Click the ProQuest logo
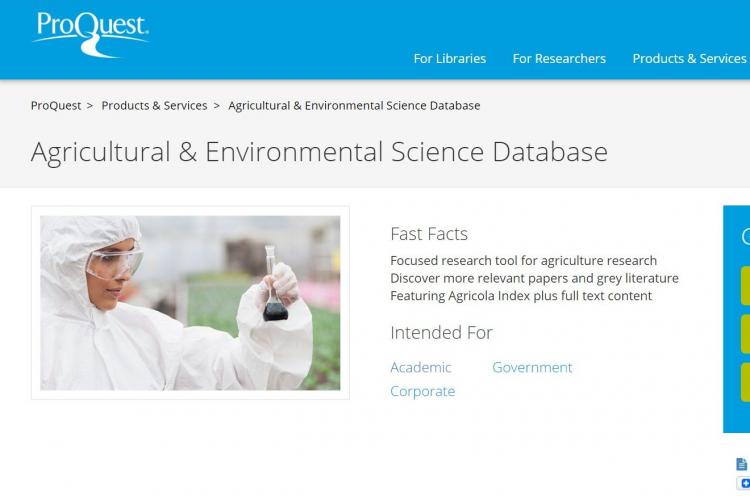This screenshot has width=750, height=496. tap(90, 33)
